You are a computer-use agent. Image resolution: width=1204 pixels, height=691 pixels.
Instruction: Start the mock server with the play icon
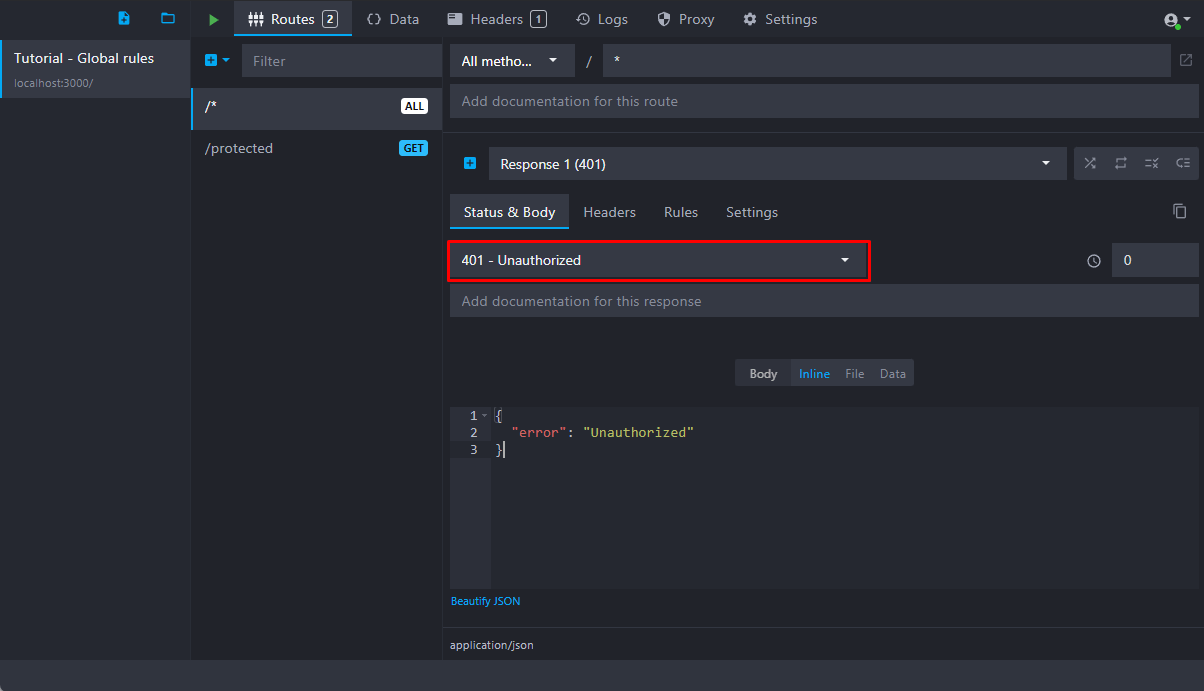[213, 19]
